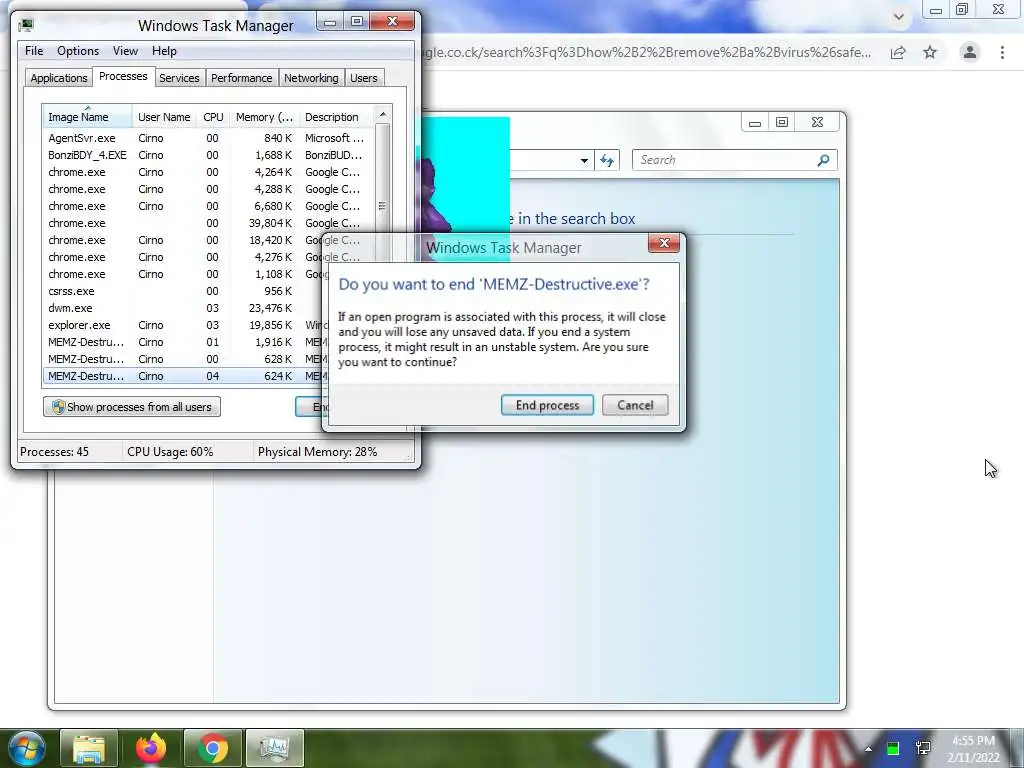The image size is (1024, 768).
Task: Open the Windows Start button
Action: click(x=26, y=748)
